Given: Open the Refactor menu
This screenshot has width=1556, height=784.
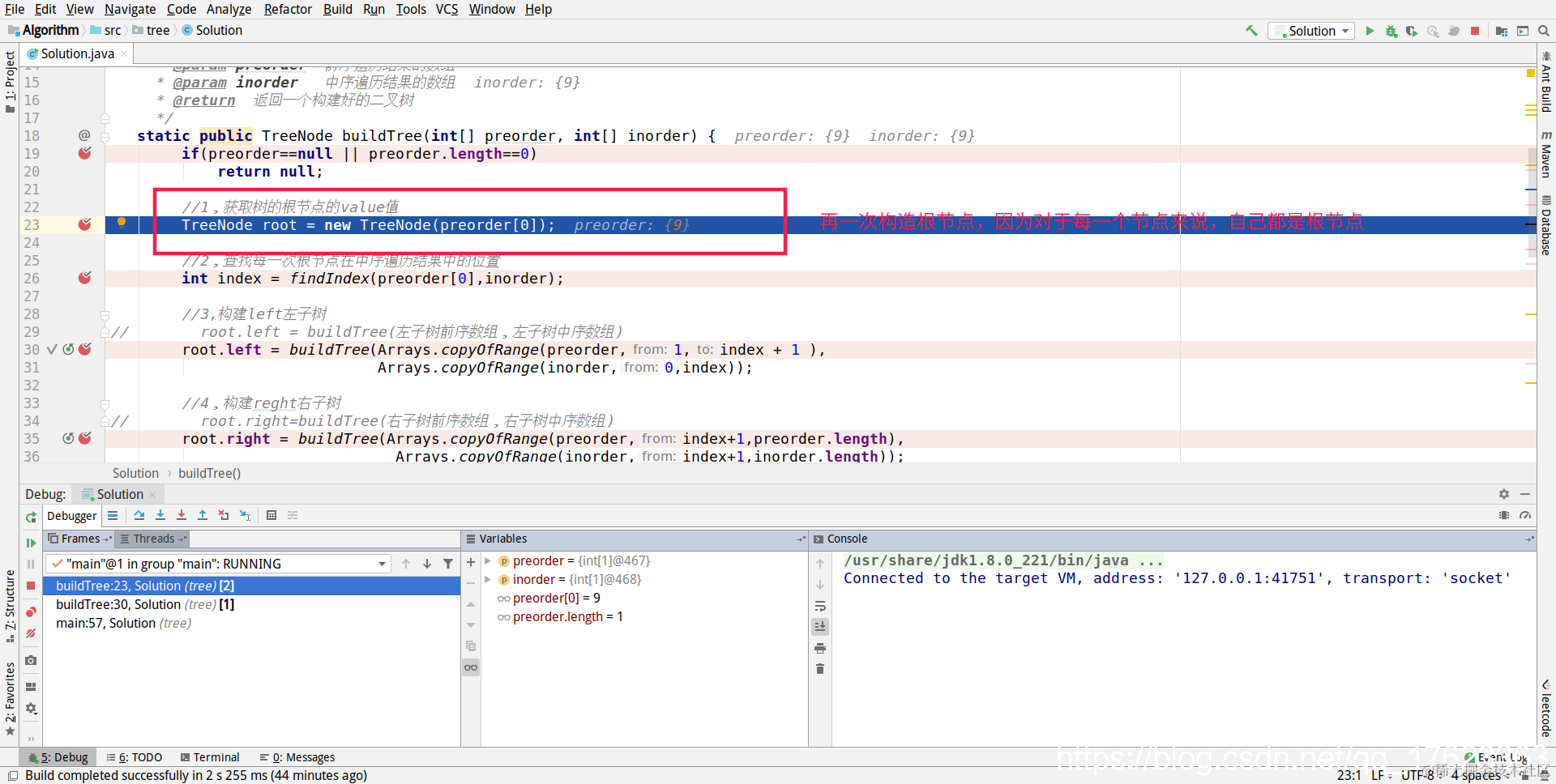Looking at the screenshot, I should coord(288,9).
